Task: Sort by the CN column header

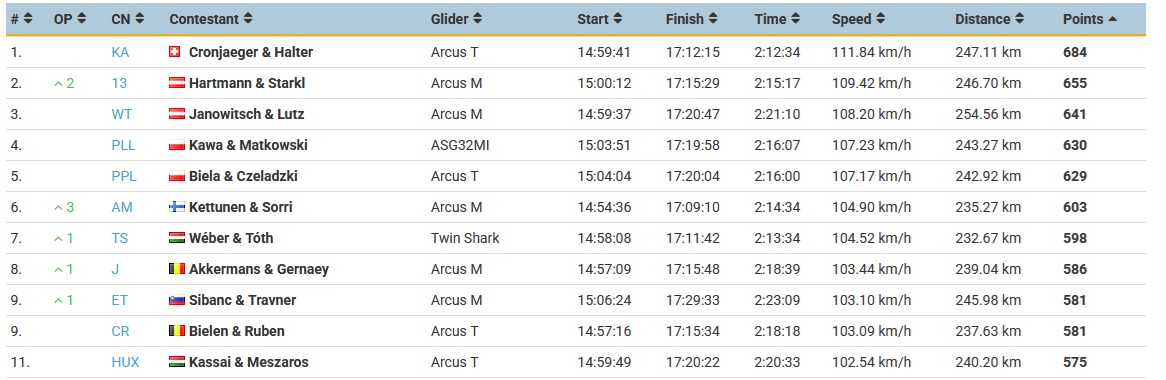Action: click(128, 19)
